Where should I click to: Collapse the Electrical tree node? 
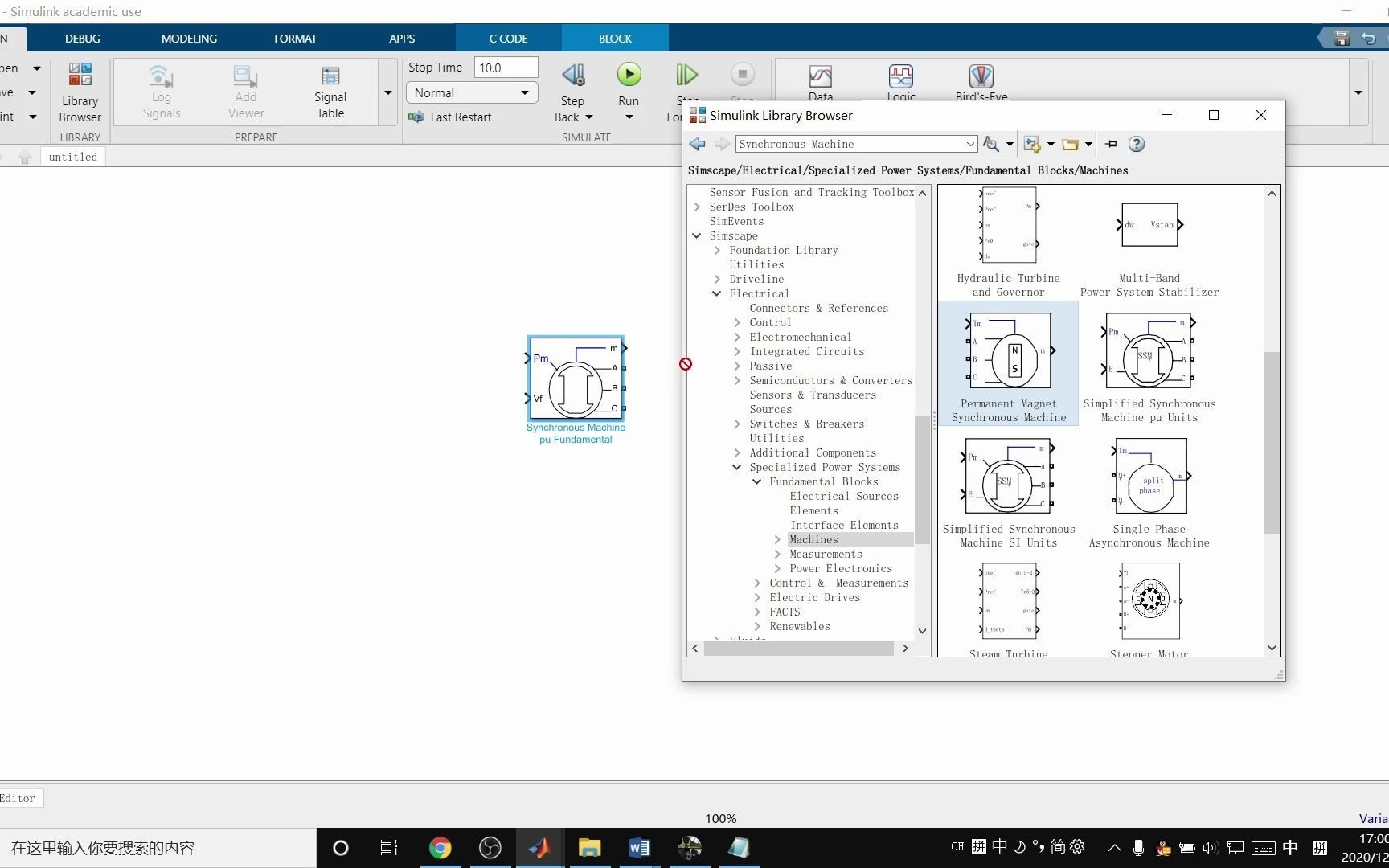point(717,293)
